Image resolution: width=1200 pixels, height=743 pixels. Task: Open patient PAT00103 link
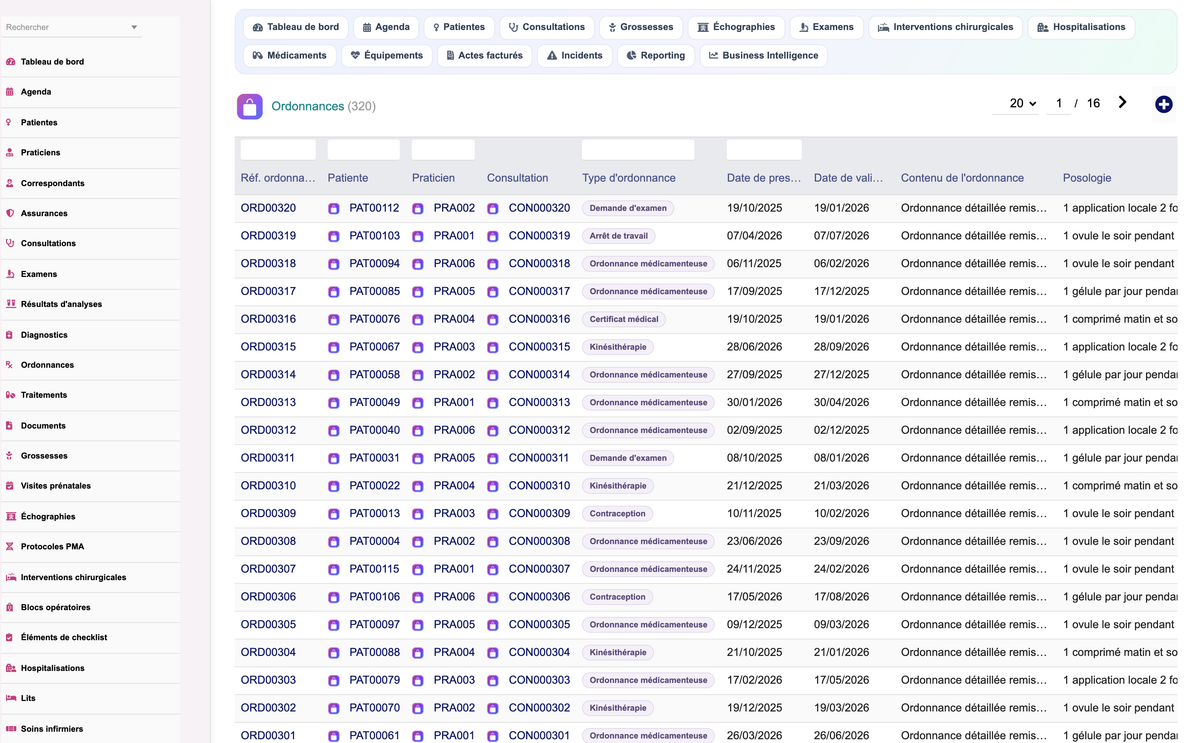point(374,236)
